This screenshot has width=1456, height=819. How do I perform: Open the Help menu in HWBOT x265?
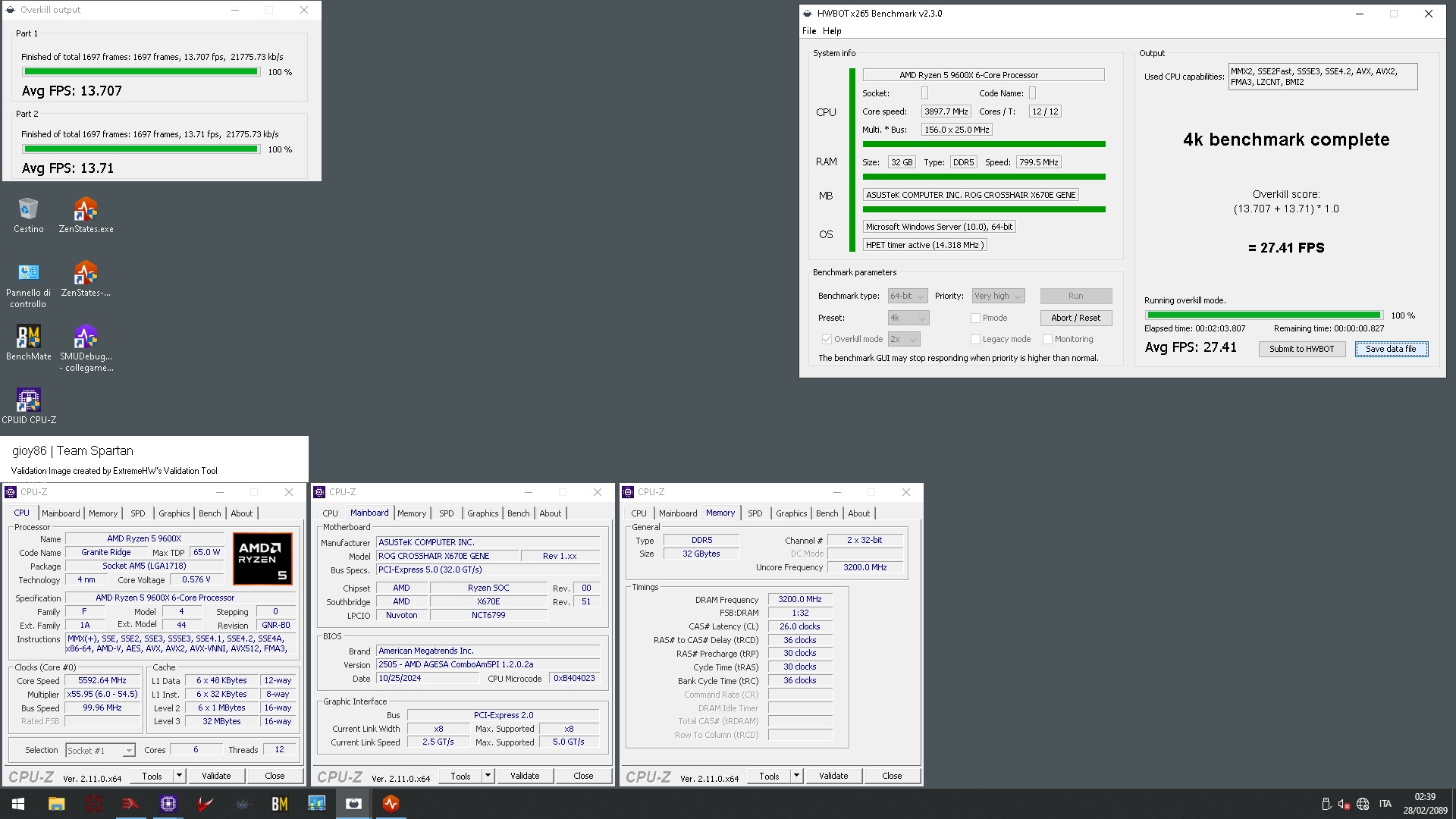(x=832, y=31)
